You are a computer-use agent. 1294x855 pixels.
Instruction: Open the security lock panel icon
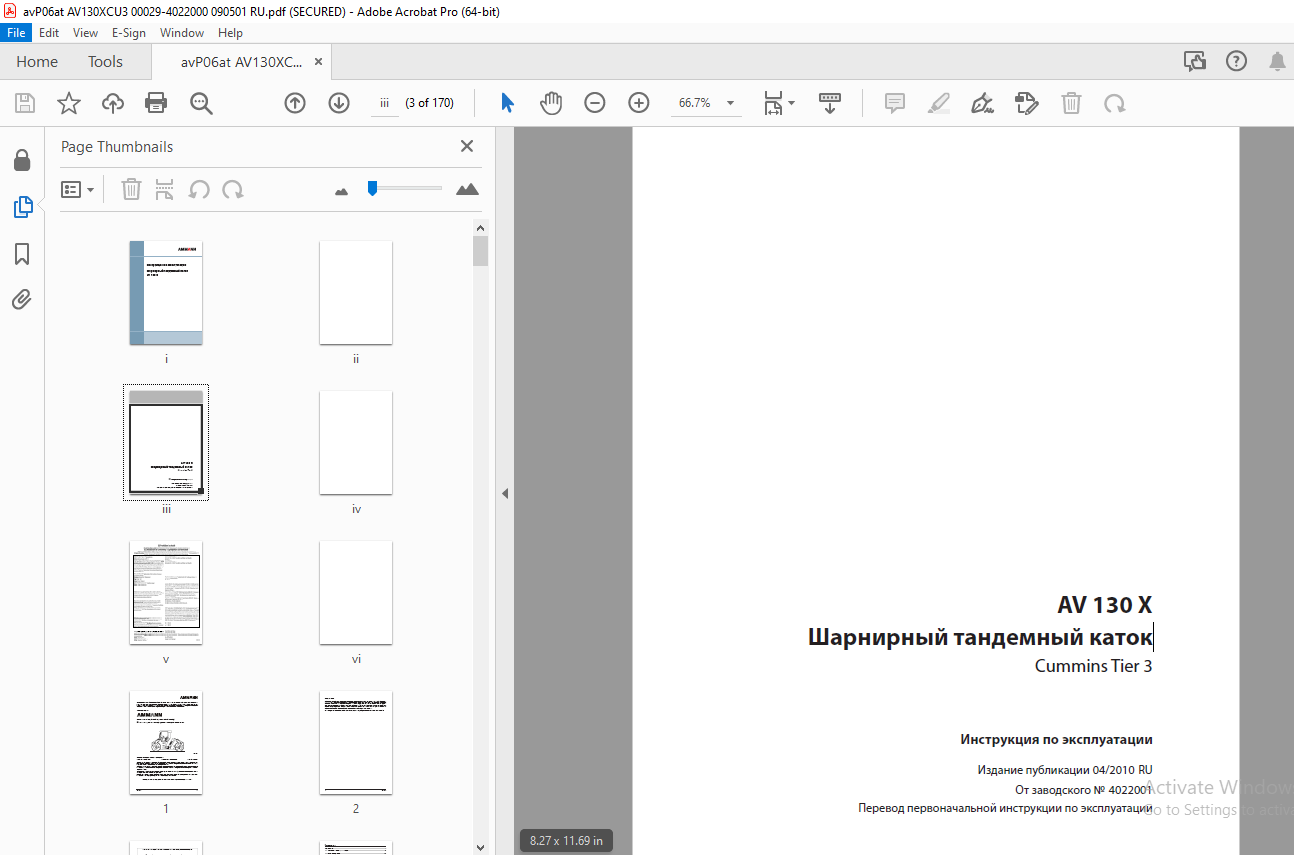tap(22, 160)
